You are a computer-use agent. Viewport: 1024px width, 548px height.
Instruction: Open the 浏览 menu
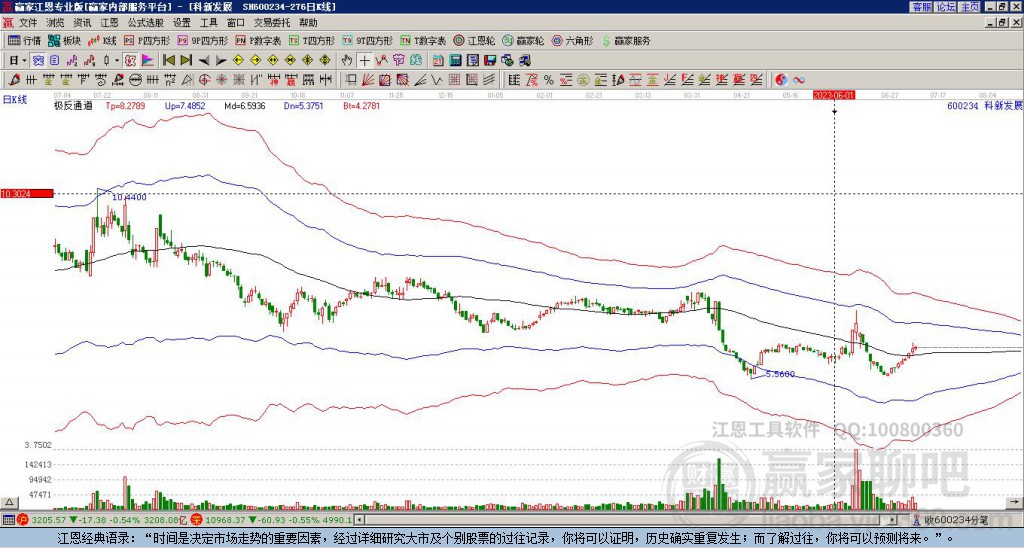coord(56,23)
